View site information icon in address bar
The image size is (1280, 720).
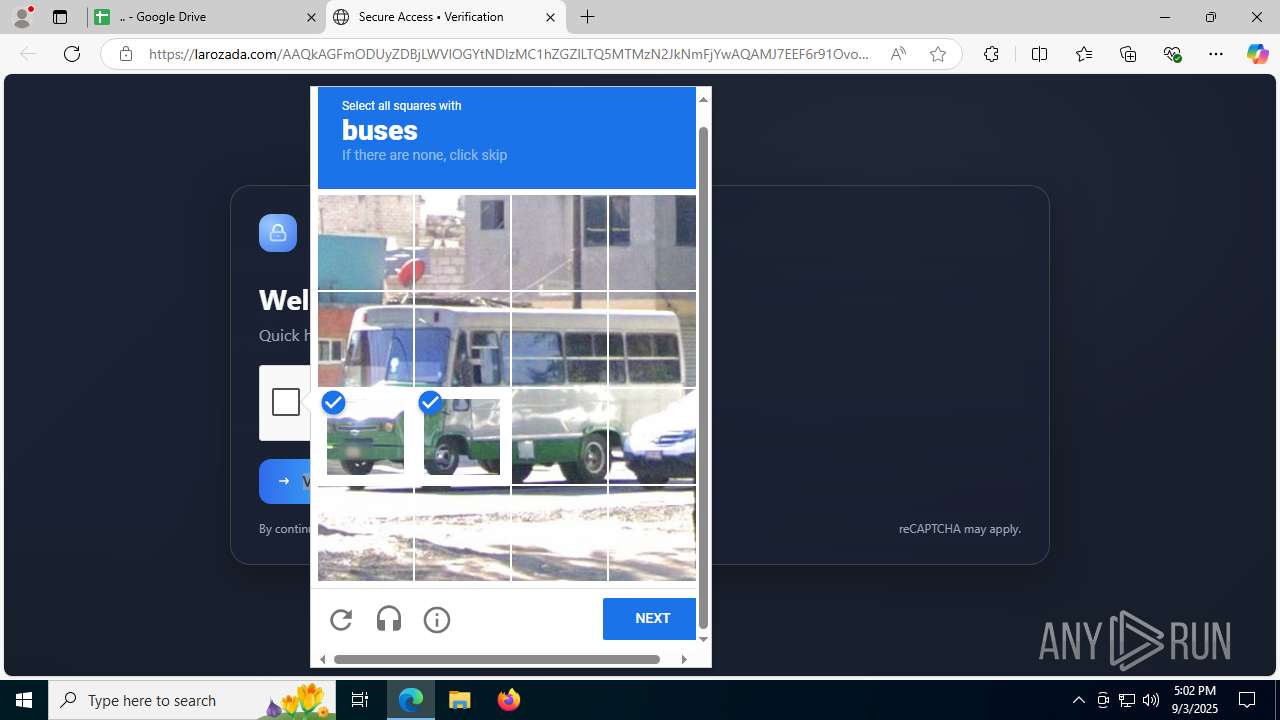(x=126, y=54)
